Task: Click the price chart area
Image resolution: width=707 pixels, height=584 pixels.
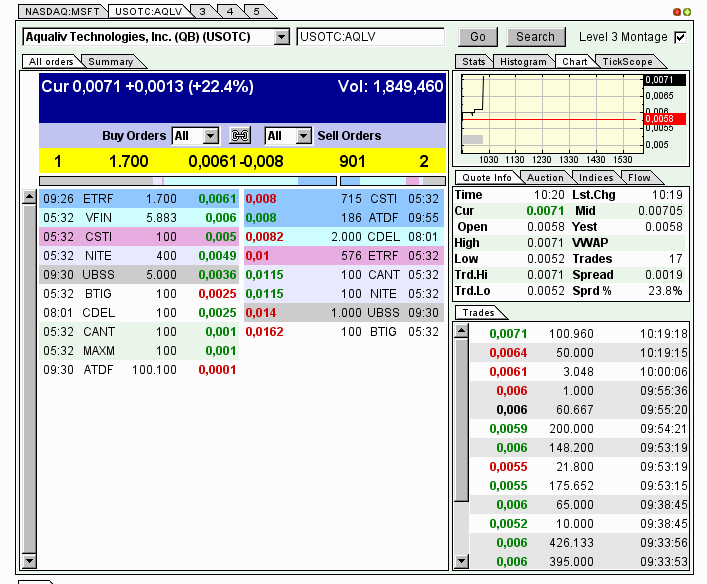Action: (x=552, y=115)
